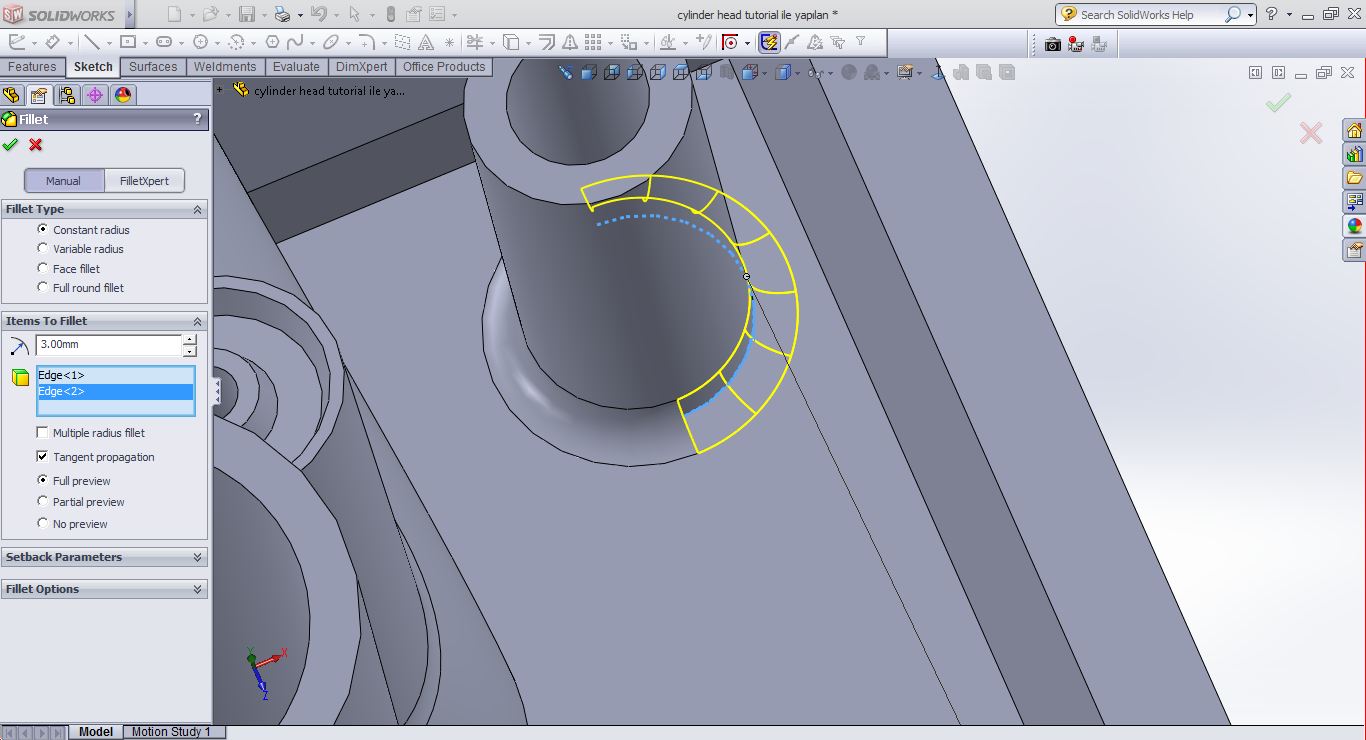Confirm the fillet with the green checkmark

click(x=12, y=145)
